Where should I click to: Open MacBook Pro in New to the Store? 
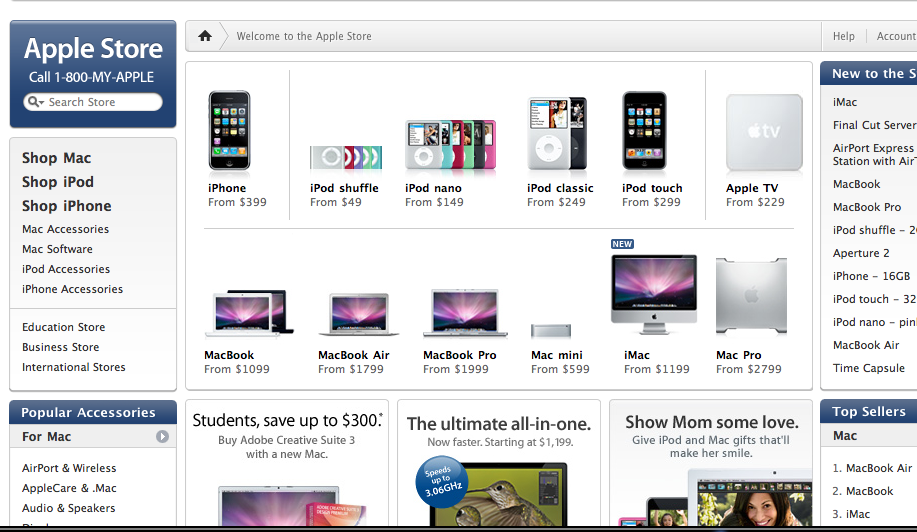(x=867, y=207)
